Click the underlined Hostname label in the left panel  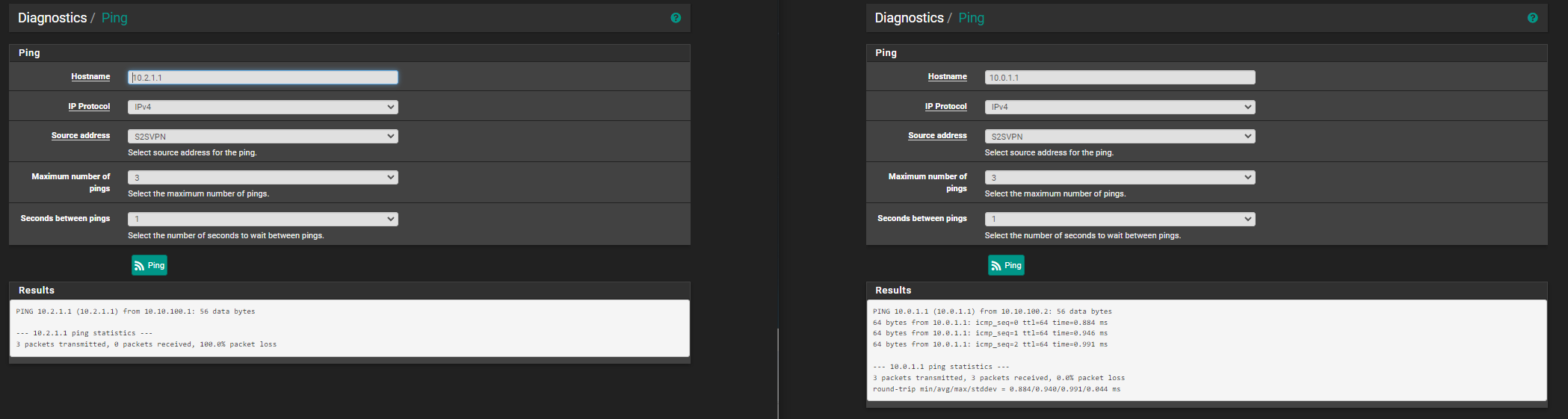tap(90, 77)
